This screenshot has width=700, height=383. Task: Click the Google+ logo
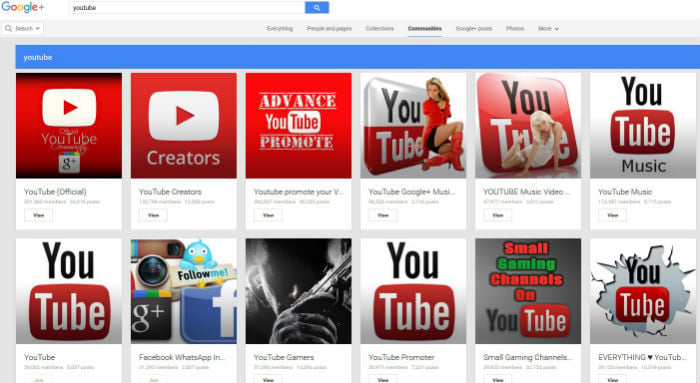[23, 7]
